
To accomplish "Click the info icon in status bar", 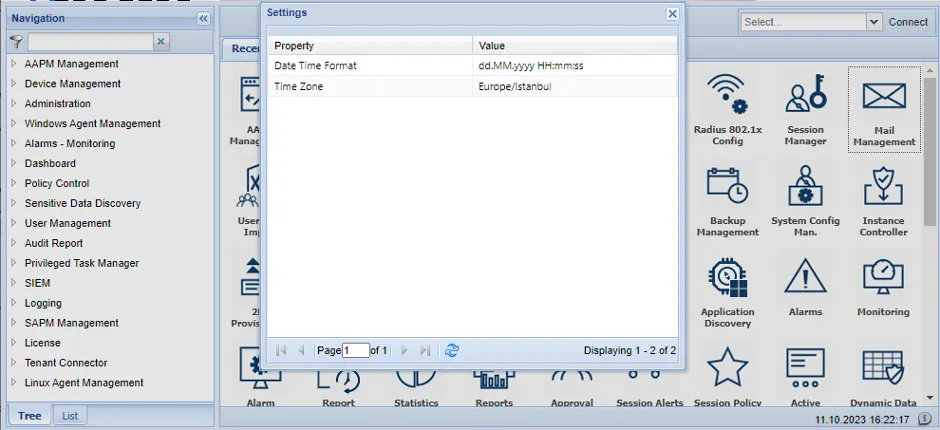I will pos(924,419).
